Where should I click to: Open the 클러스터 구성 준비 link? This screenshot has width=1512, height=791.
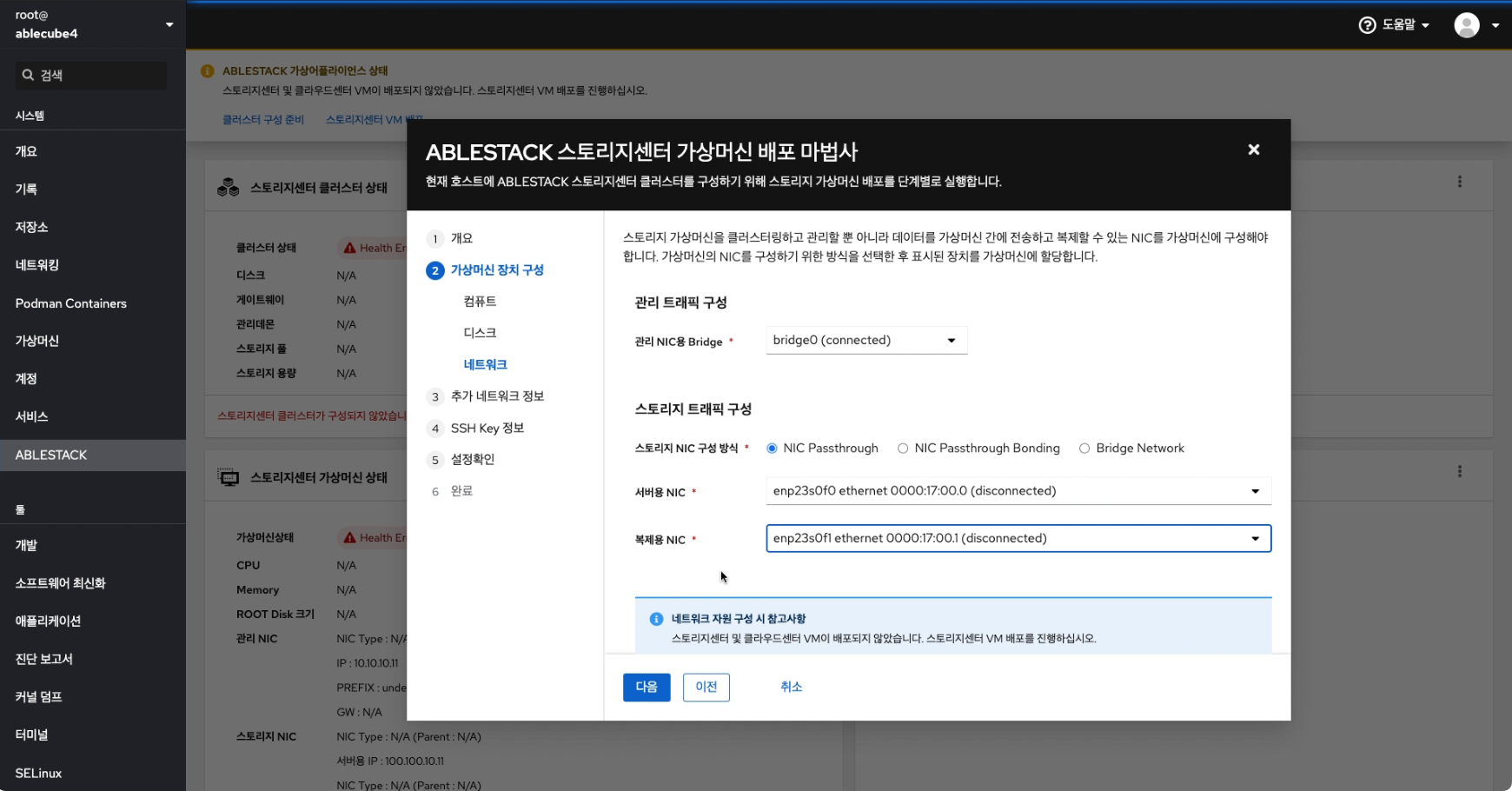263,120
